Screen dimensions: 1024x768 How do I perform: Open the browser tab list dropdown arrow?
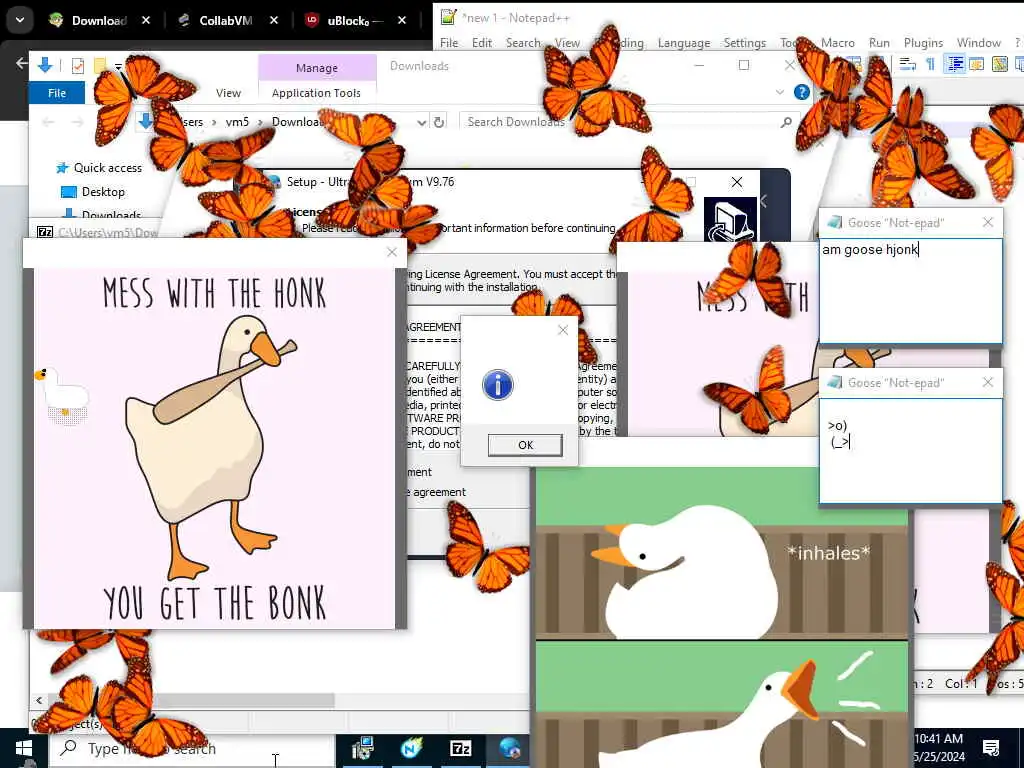tap(20, 20)
